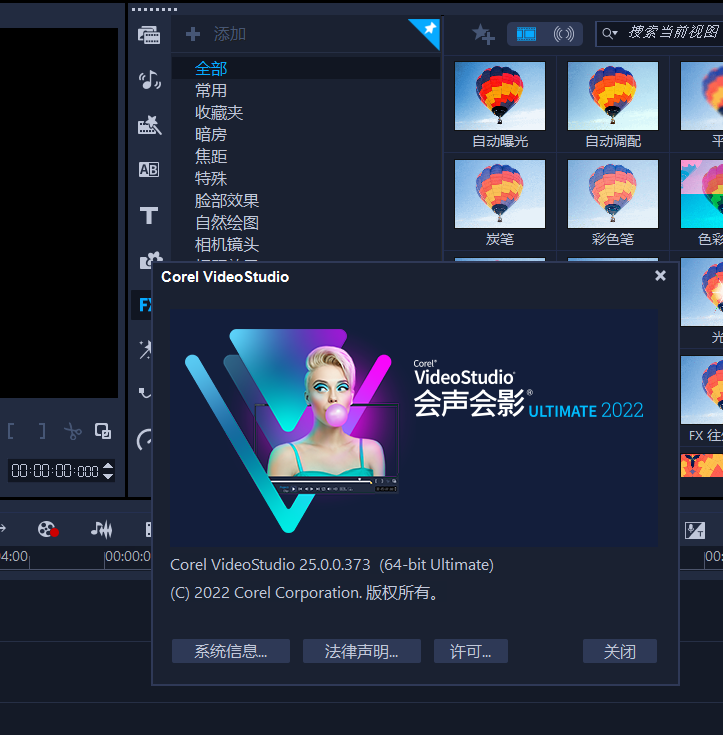Open the Sound library icon
The height and width of the screenshot is (735, 723).
[149, 80]
